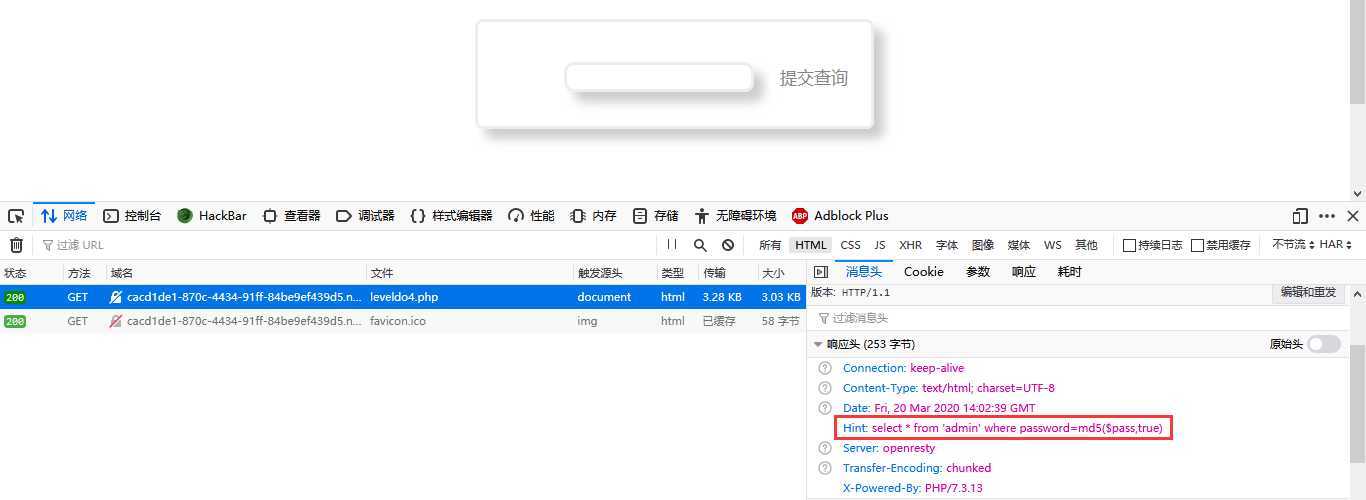Open the HackBar tab

(x=211, y=216)
